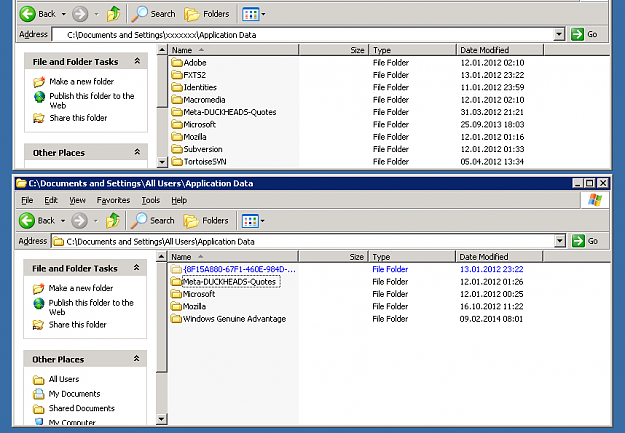Toggle Folders pane in upper window
The image size is (625, 433).
[x=207, y=14]
